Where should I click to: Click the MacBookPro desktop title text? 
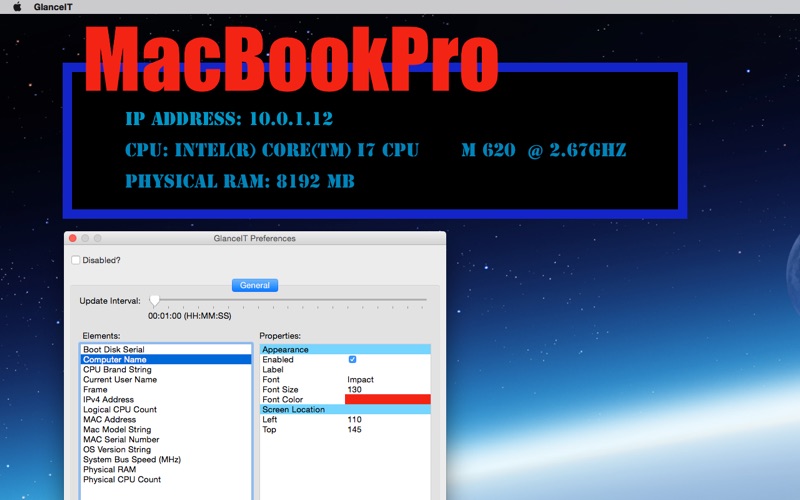tap(291, 60)
